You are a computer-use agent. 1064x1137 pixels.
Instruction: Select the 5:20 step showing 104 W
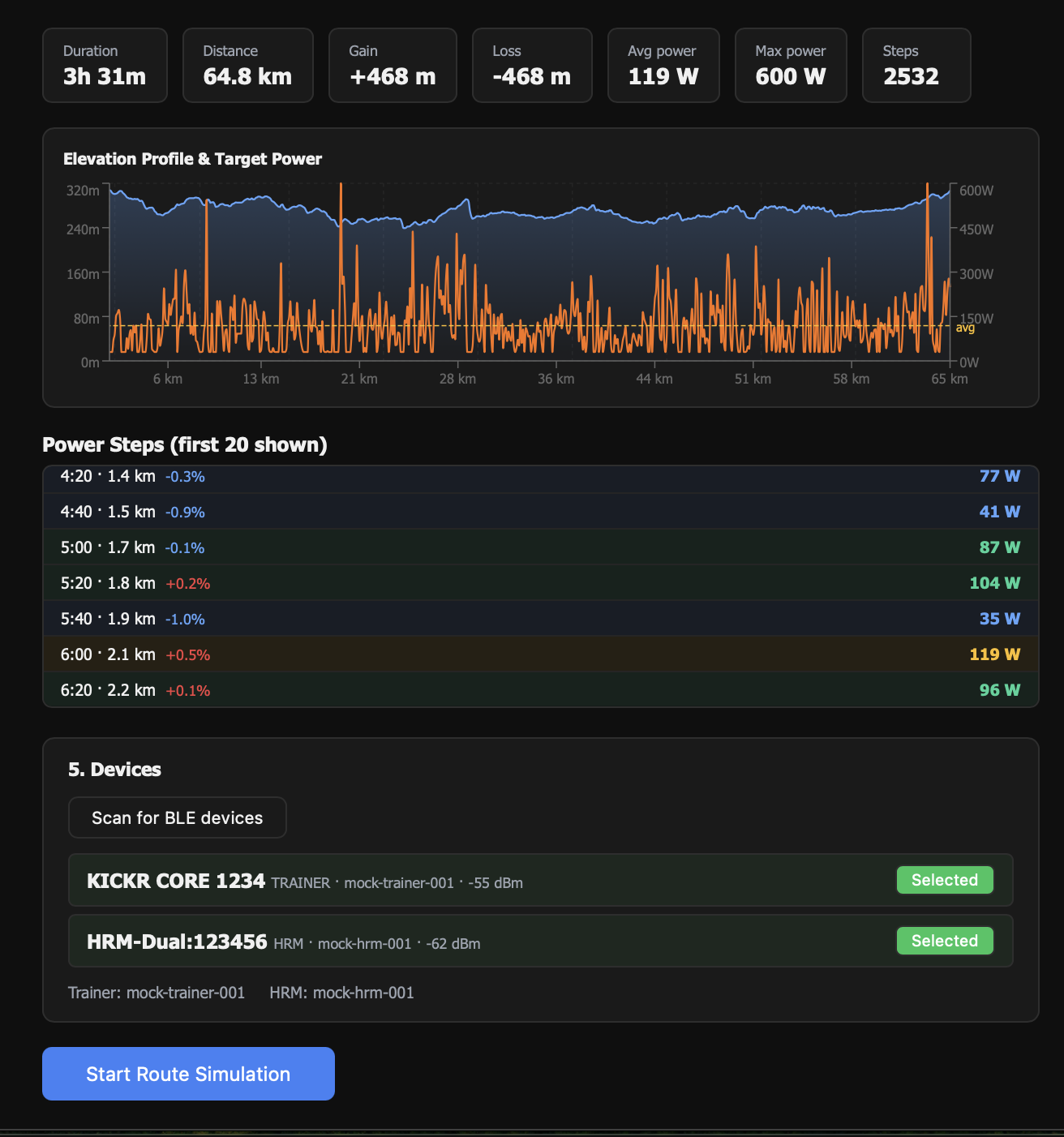point(540,583)
